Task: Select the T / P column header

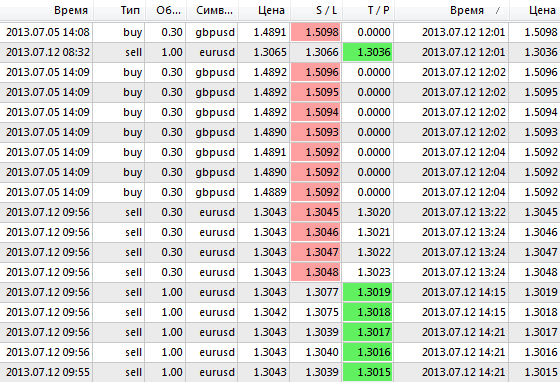Action: click(x=369, y=10)
